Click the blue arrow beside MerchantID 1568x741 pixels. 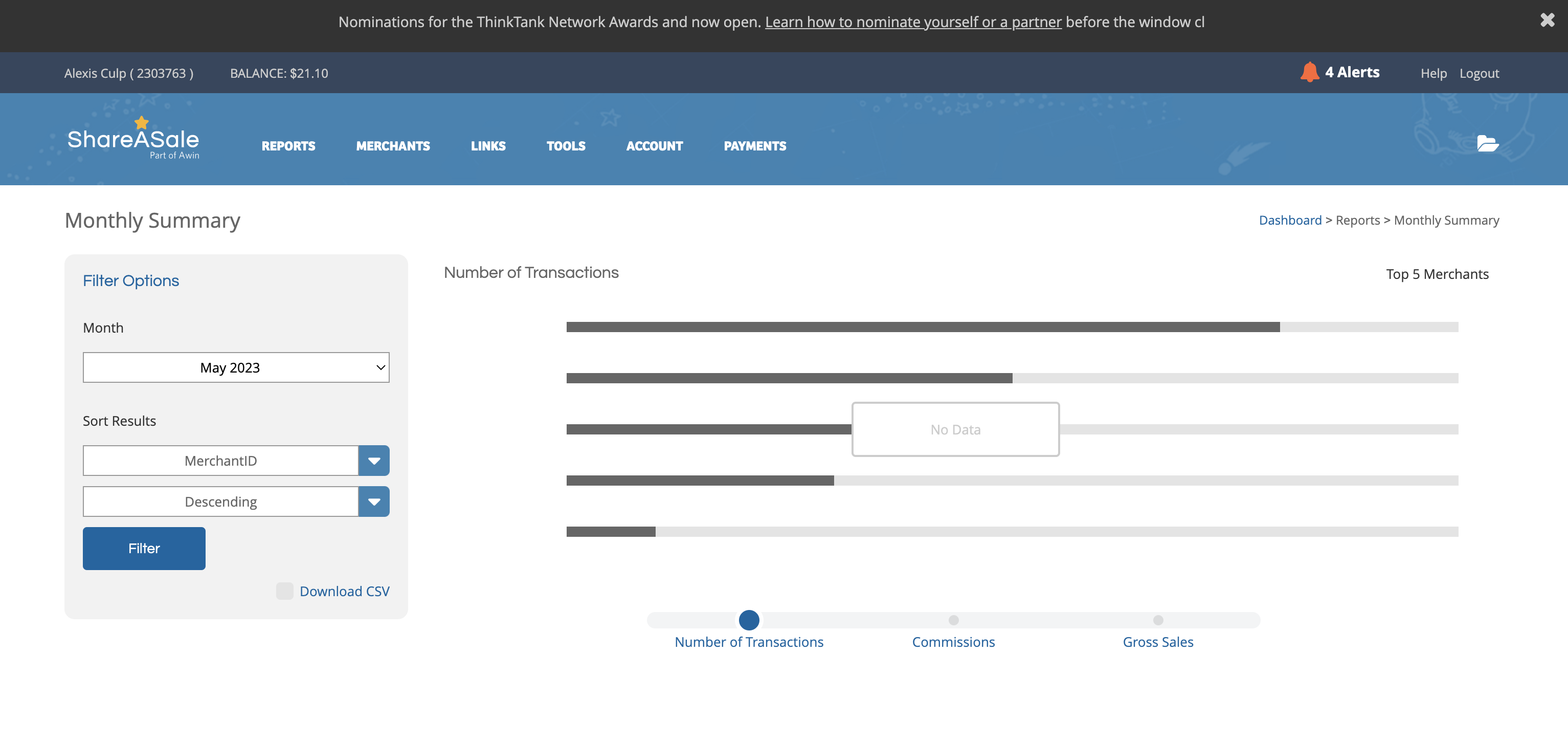(374, 460)
